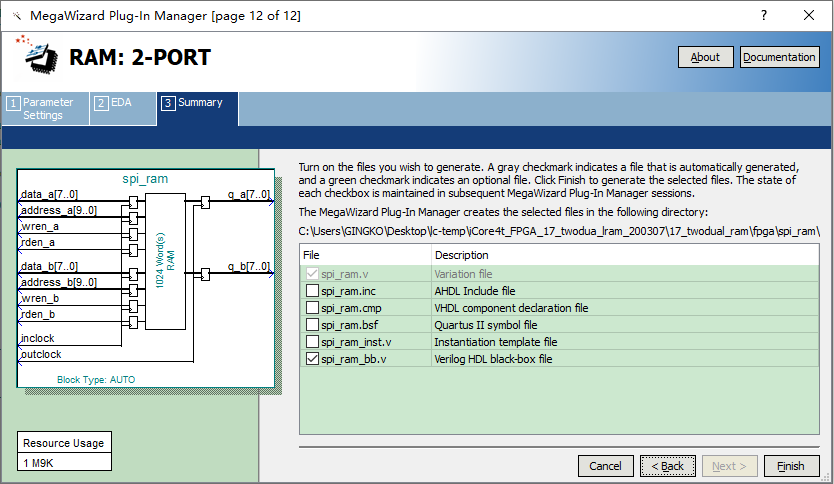Toggle the spi_ram_inst.v instantiation template checkbox

[x=313, y=341]
